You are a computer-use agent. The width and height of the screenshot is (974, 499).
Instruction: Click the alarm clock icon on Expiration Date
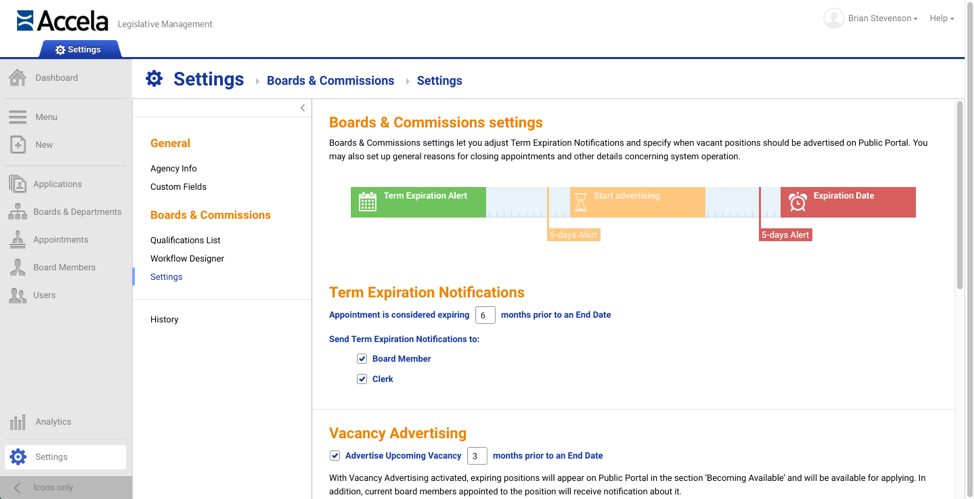coord(798,202)
